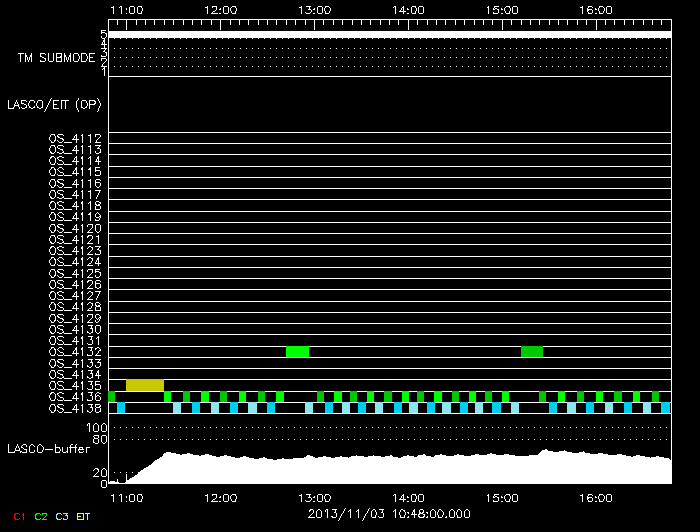Click the TM SUBMODE label
The height and width of the screenshot is (532, 700).
[x=56, y=58]
